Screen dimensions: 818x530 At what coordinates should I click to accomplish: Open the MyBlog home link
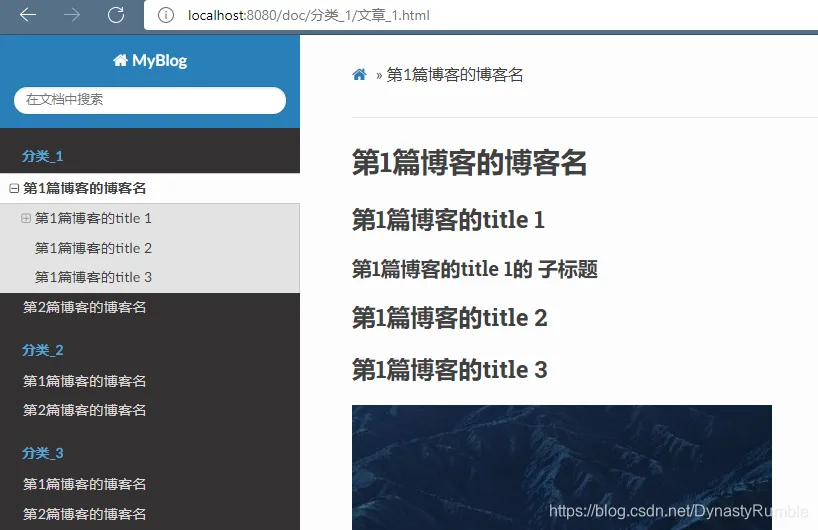coord(150,61)
